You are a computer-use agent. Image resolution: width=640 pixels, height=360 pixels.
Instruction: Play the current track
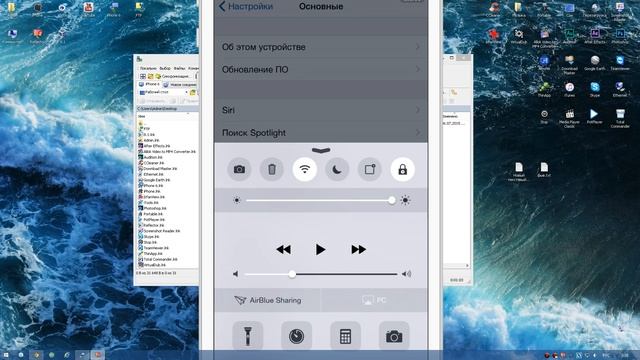pos(320,249)
